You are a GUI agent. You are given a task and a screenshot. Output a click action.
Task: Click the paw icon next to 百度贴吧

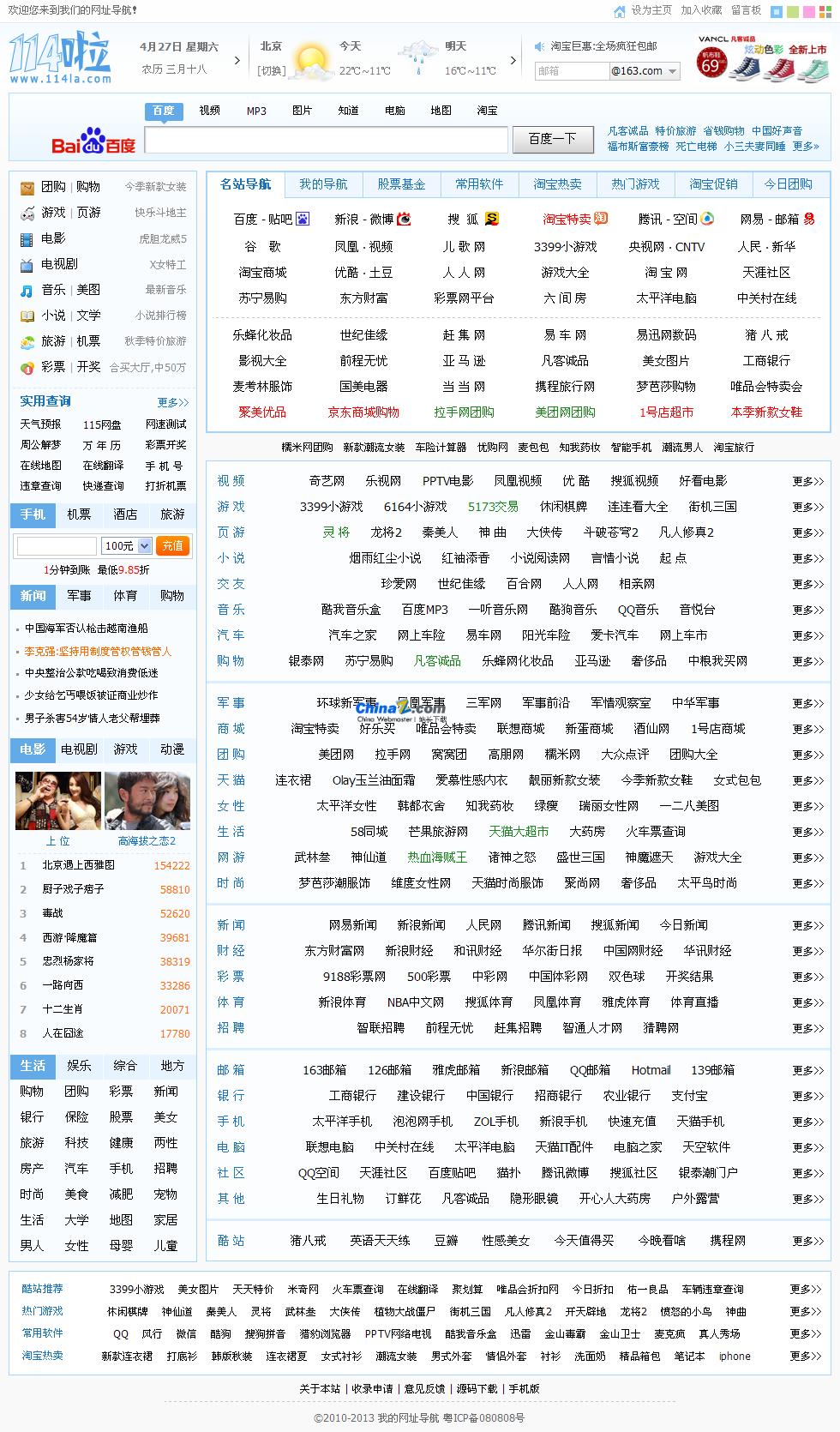pos(303,220)
